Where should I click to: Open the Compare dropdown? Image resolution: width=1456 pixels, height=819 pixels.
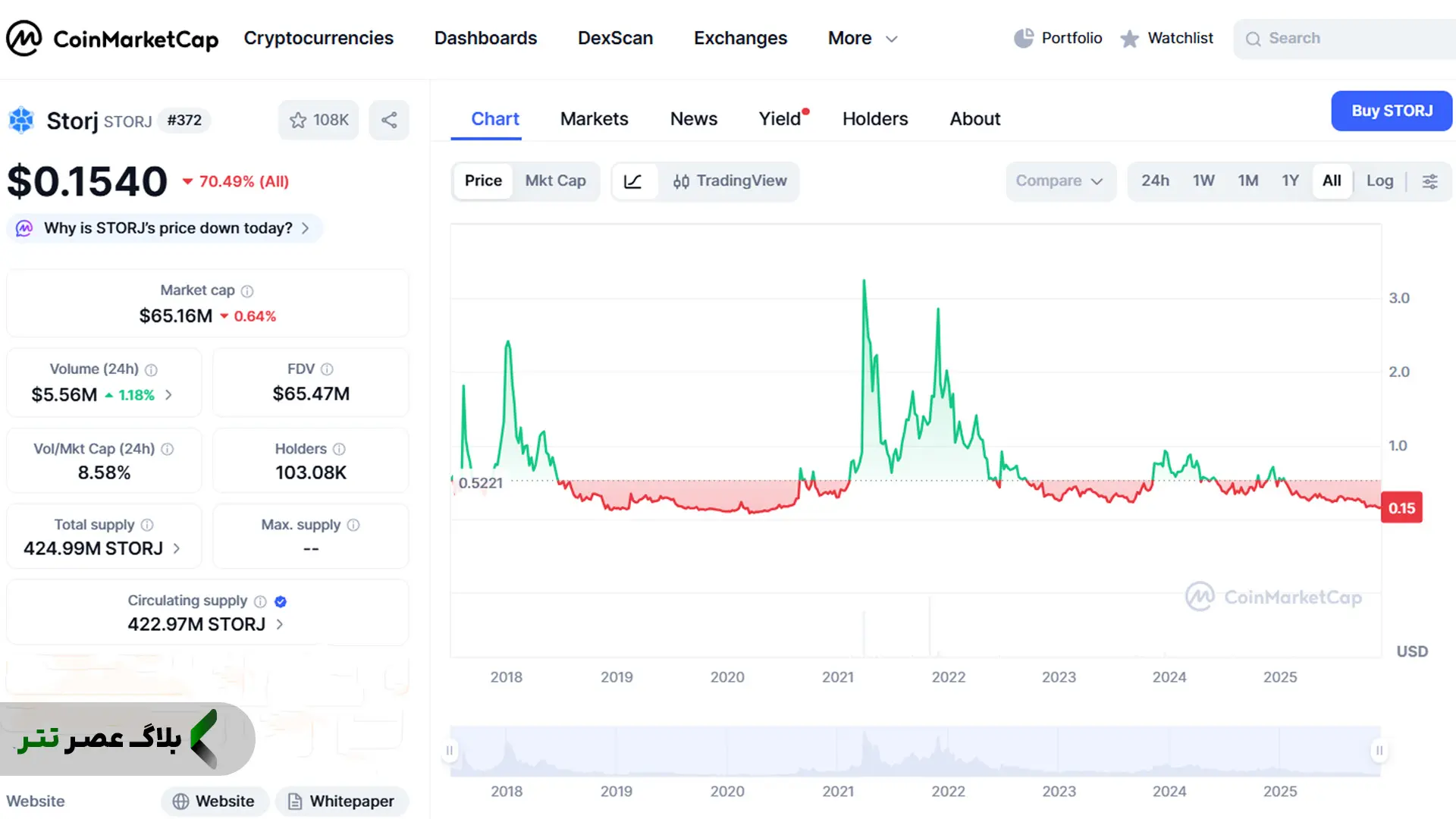pyautogui.click(x=1060, y=181)
